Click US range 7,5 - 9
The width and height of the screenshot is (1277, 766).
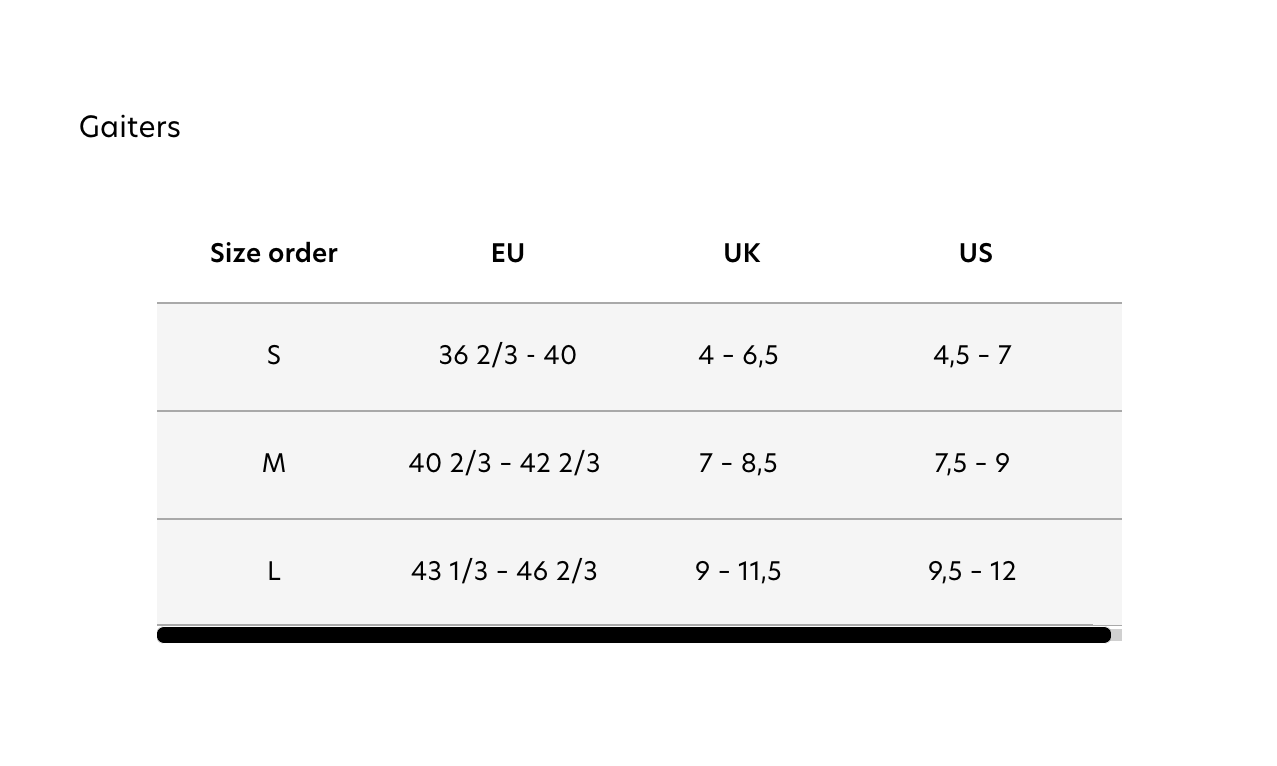click(x=972, y=463)
